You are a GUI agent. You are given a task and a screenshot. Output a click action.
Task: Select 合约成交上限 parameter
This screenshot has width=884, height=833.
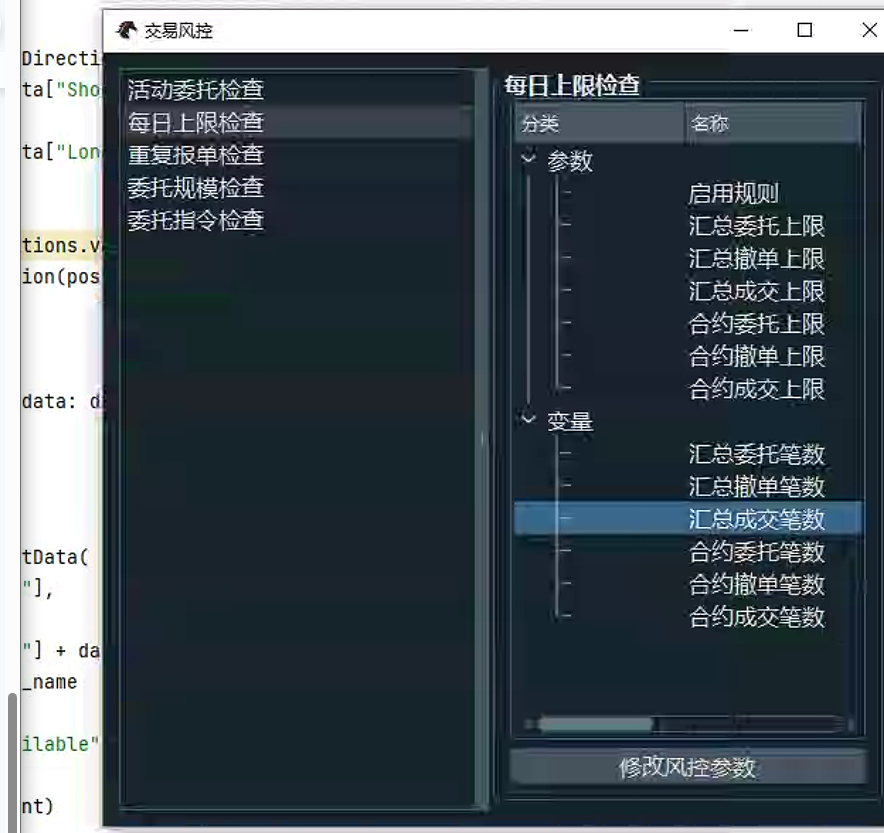pyautogui.click(x=756, y=389)
